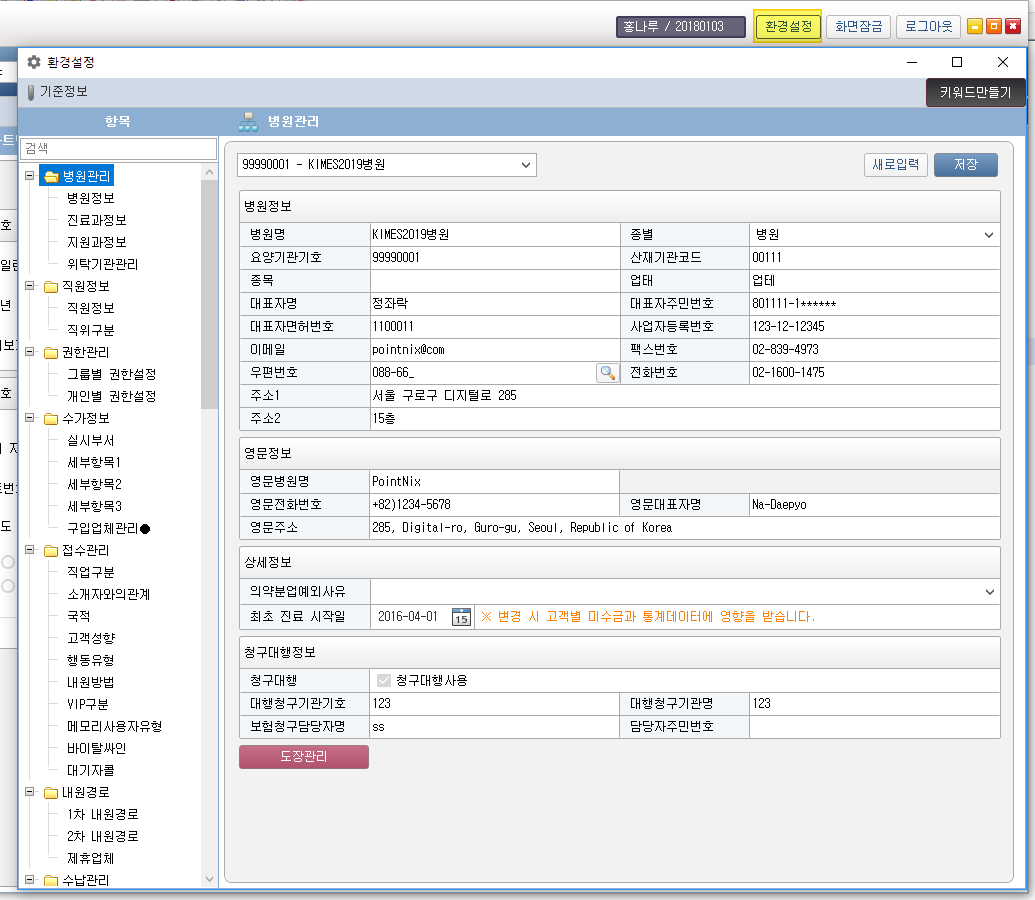This screenshot has width=1035, height=900.
Task: Click the 검색 search input field
Action: coord(118,148)
